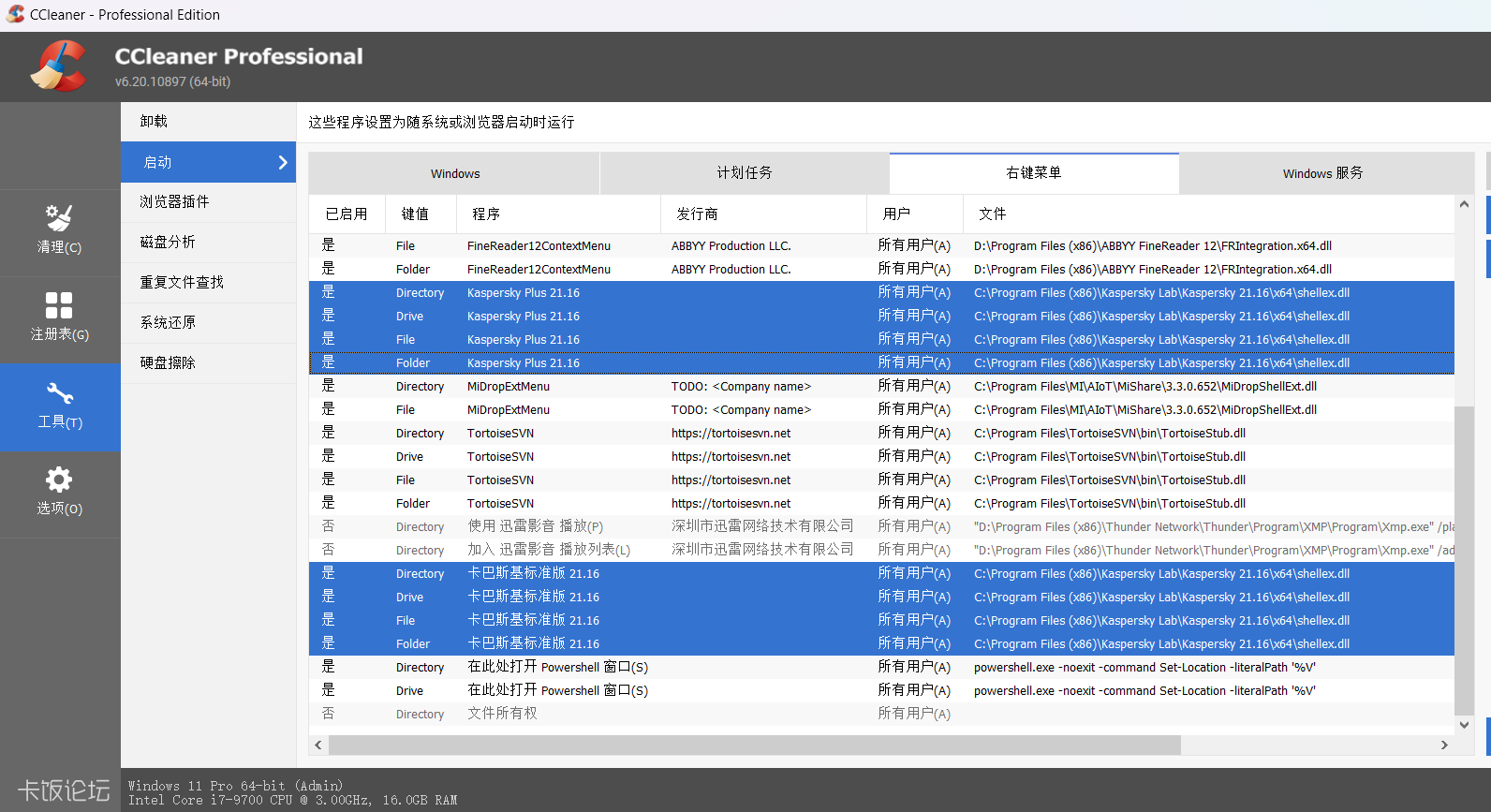Switch to the 计划任务 tab
Screen dimensions: 1491x812
tap(745, 173)
